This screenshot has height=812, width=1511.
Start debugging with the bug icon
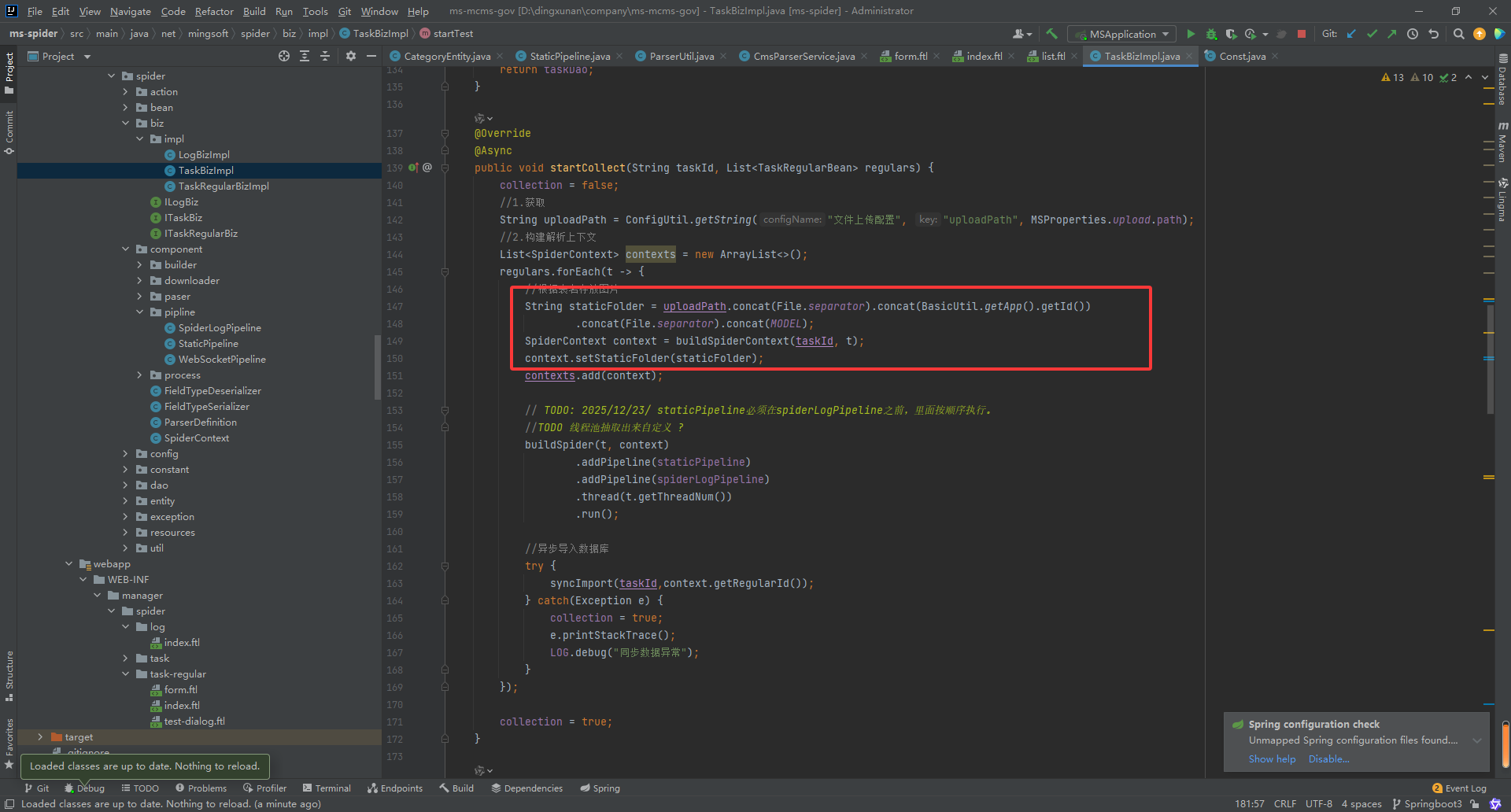1211,34
